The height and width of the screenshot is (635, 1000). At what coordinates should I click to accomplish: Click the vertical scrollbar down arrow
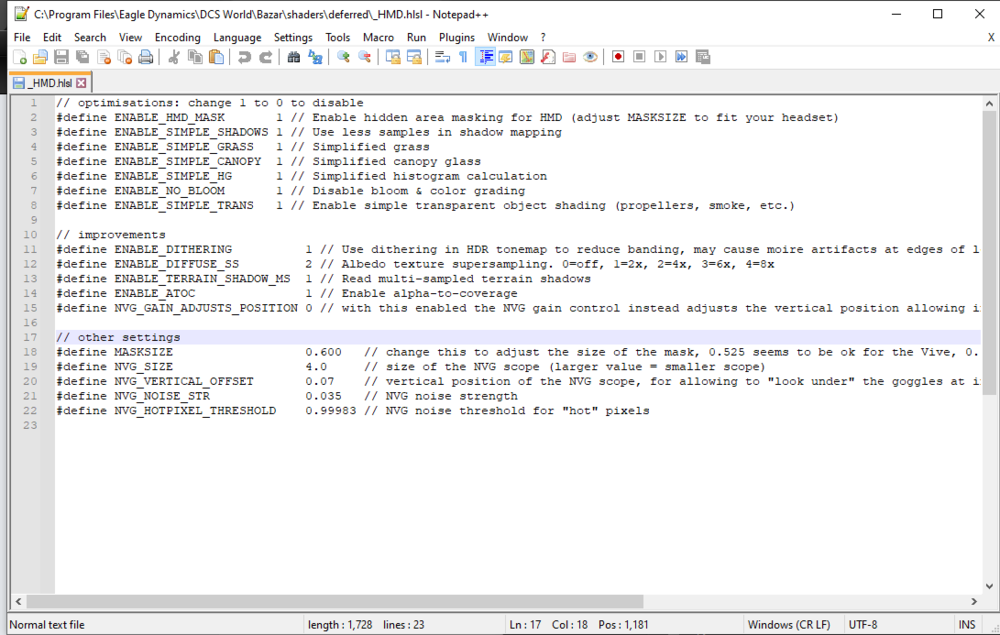click(989, 586)
